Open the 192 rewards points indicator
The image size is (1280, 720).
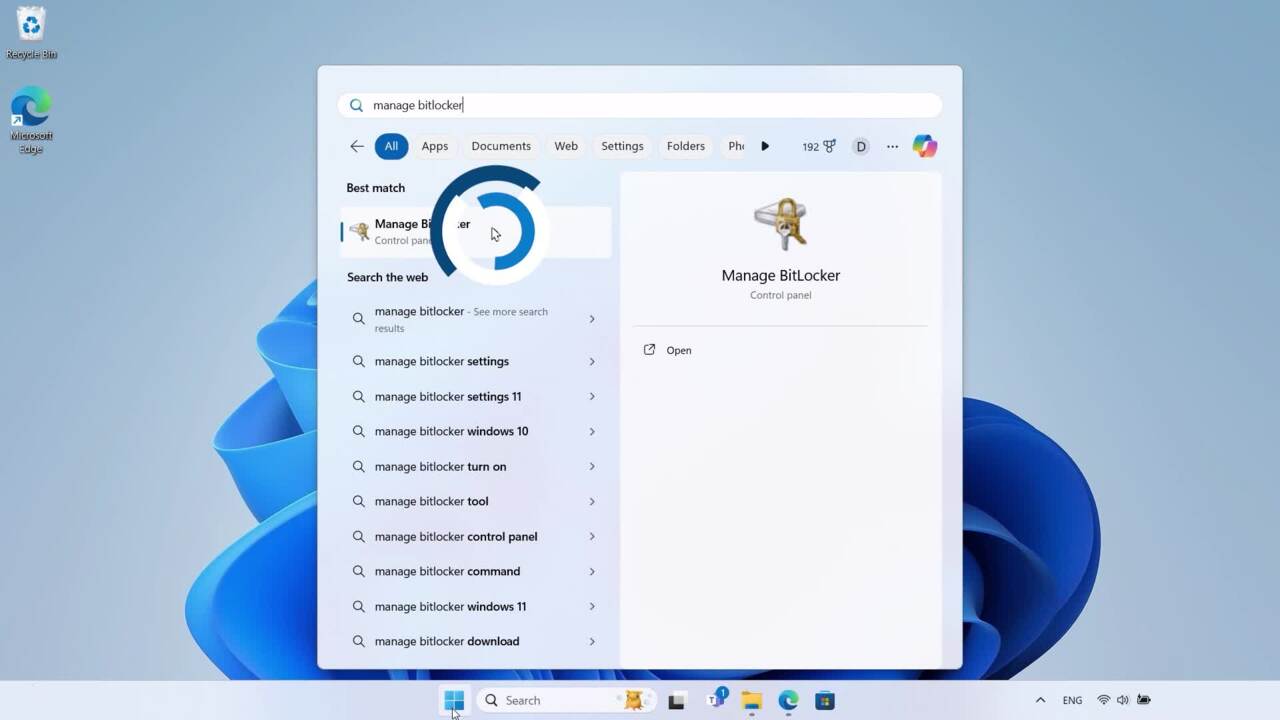tap(819, 146)
